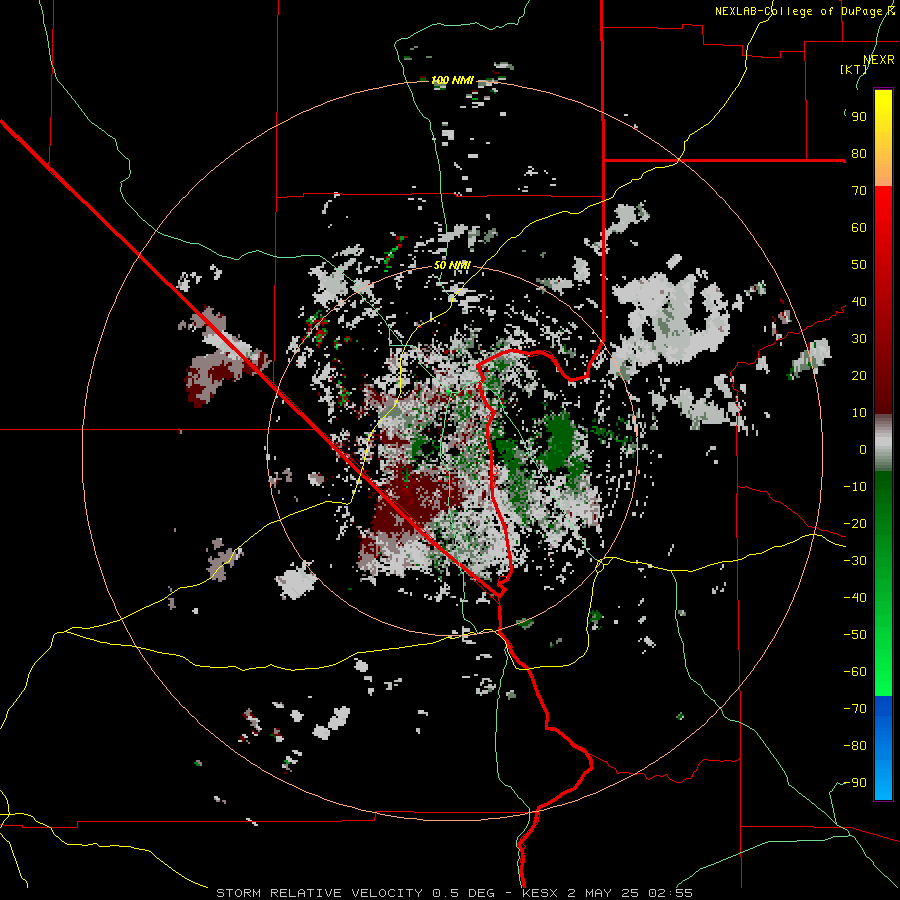Viewport: 900px width, 900px height.
Task: Click the '100 NMI' range ring label
Action: [x=452, y=80]
